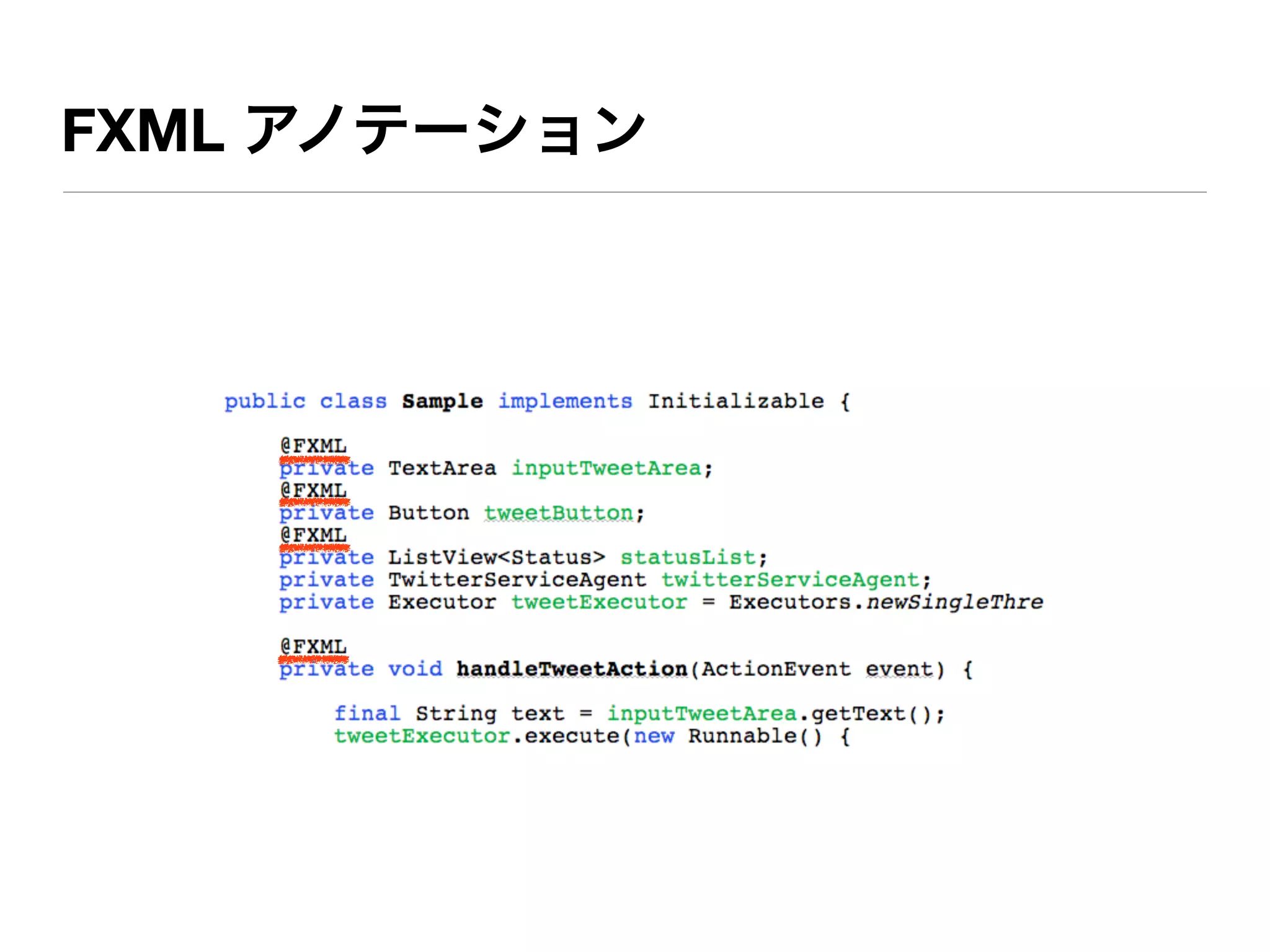Click the "TwitterServiceAgent" type name

coord(517,580)
